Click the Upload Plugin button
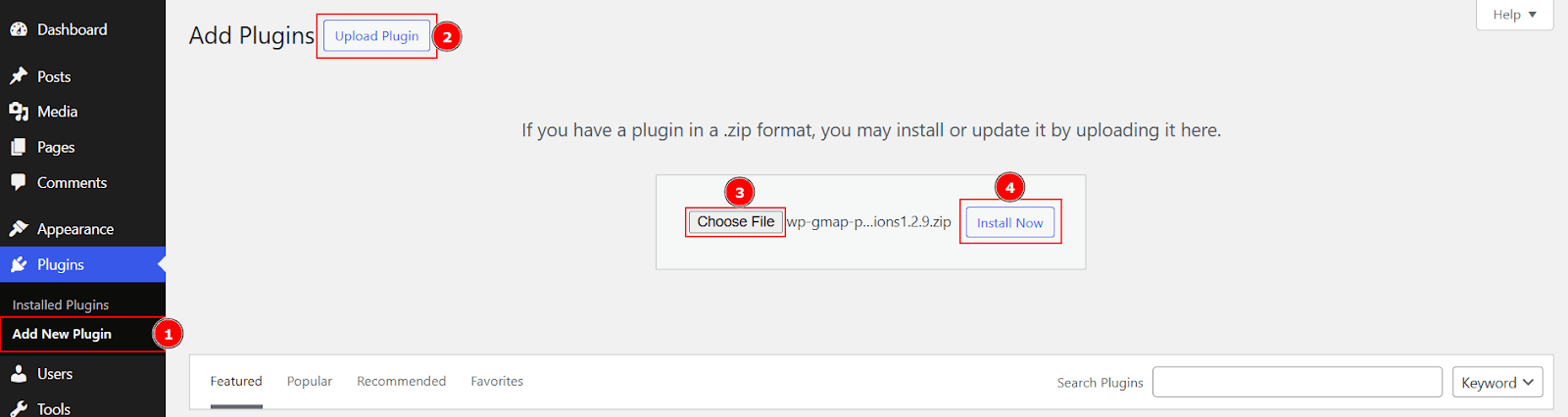 [x=376, y=36]
